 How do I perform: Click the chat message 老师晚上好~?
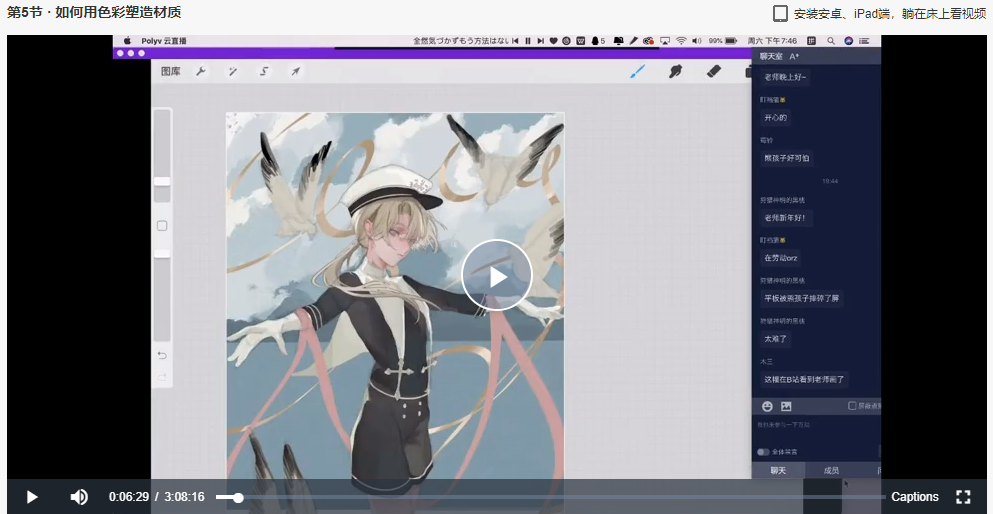[785, 77]
